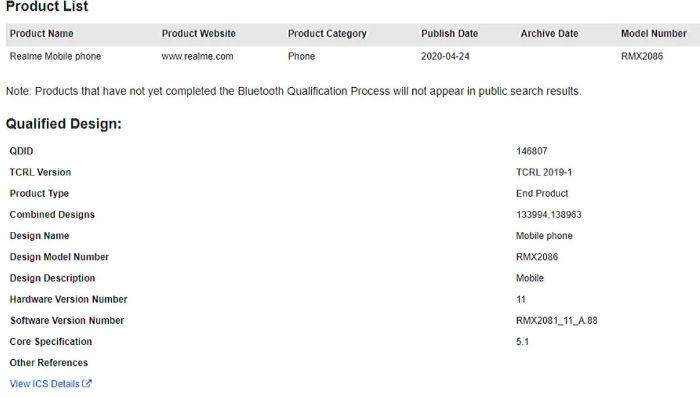Click the Publish Date column header
This screenshot has width=700, height=397.
450,33
